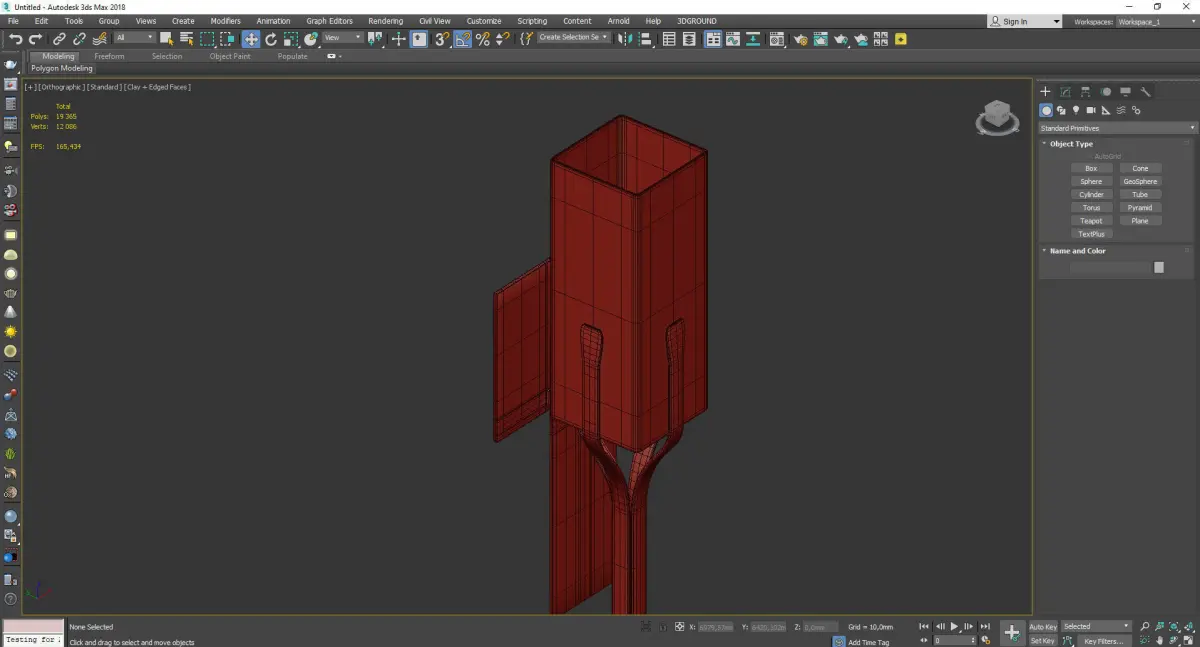Click the ViewCube in viewport
Screen dimensions: 1200x647
(997, 118)
